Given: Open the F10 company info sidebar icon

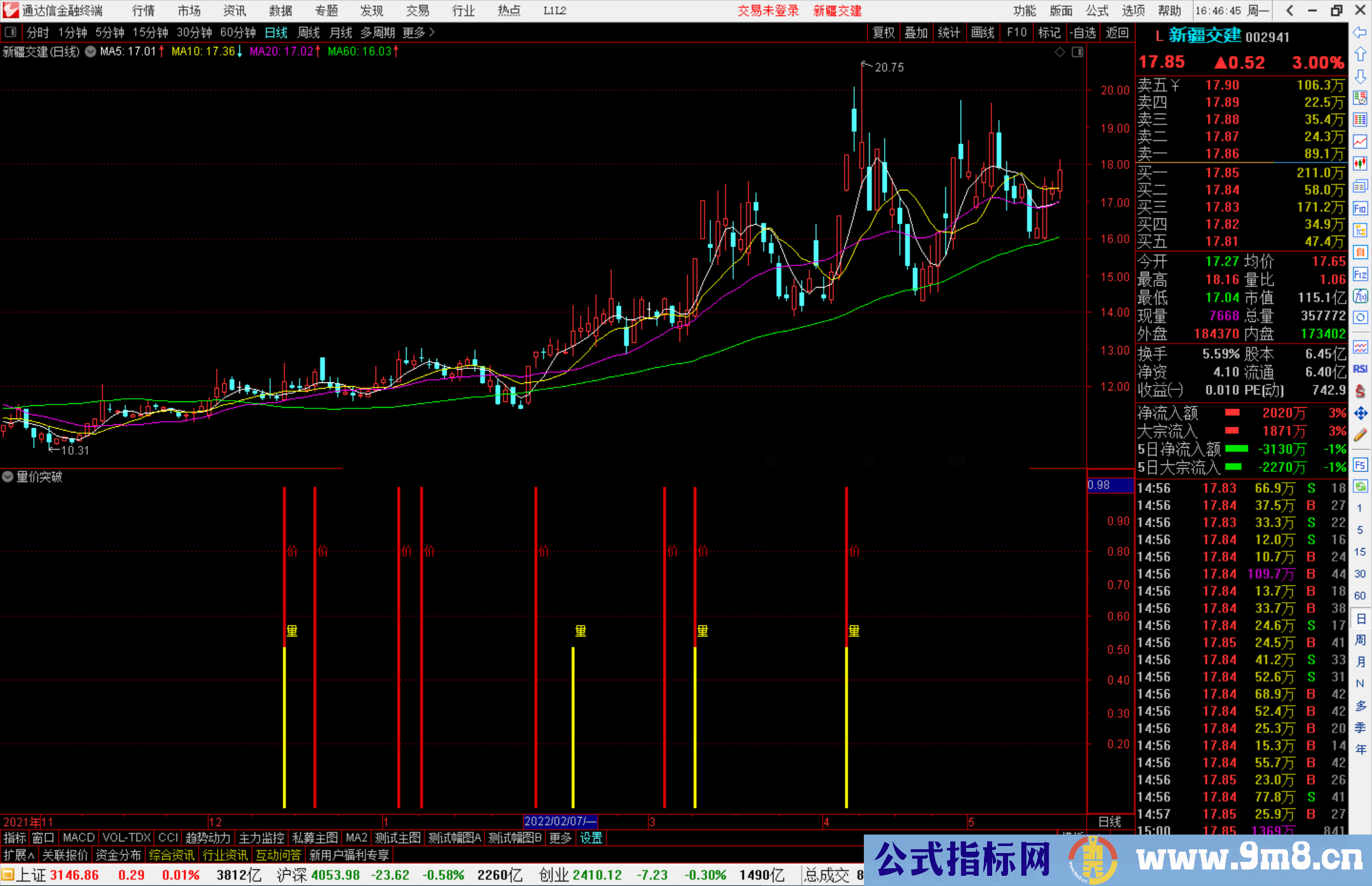Looking at the screenshot, I should [1360, 208].
